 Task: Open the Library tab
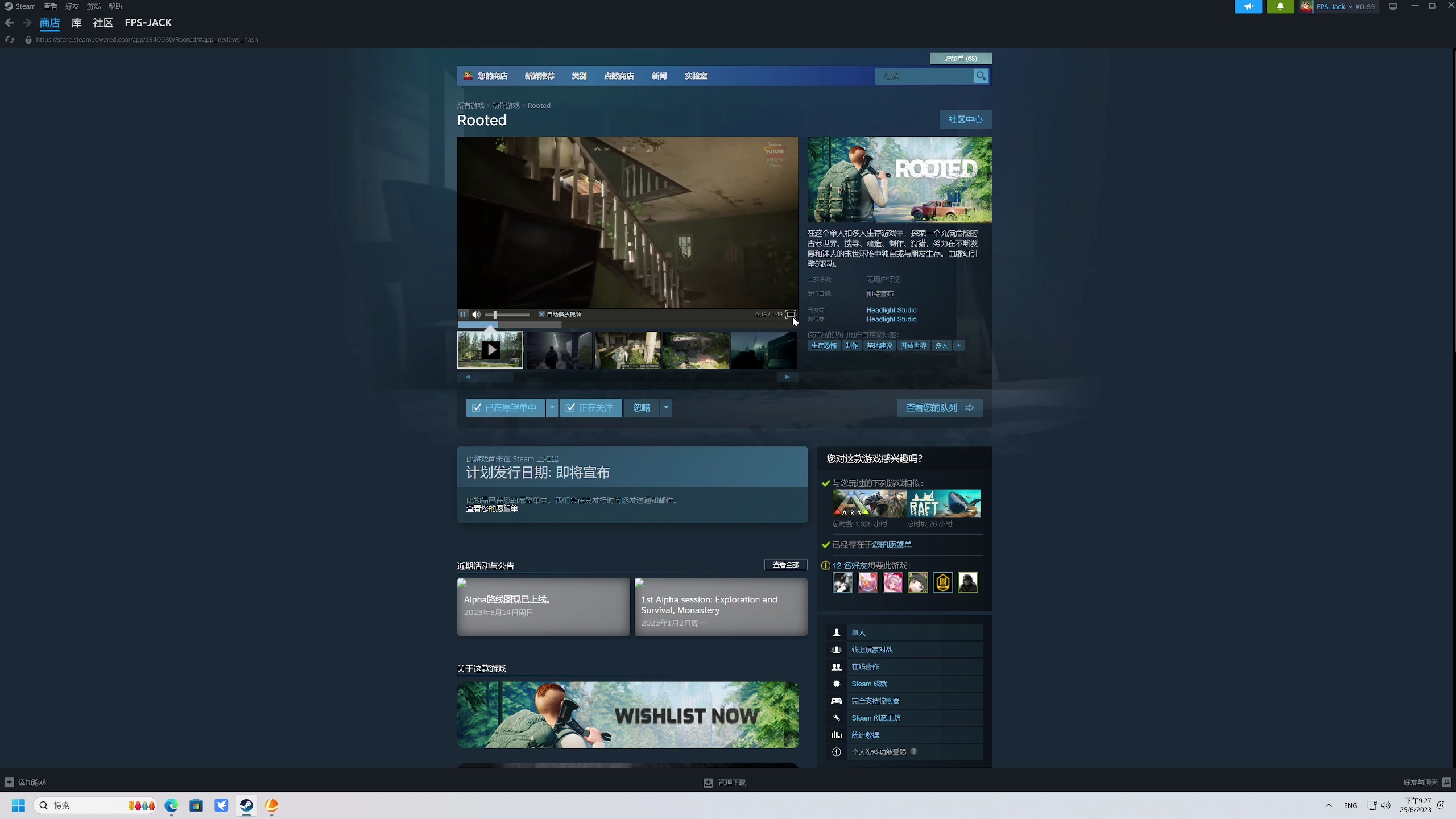76,23
